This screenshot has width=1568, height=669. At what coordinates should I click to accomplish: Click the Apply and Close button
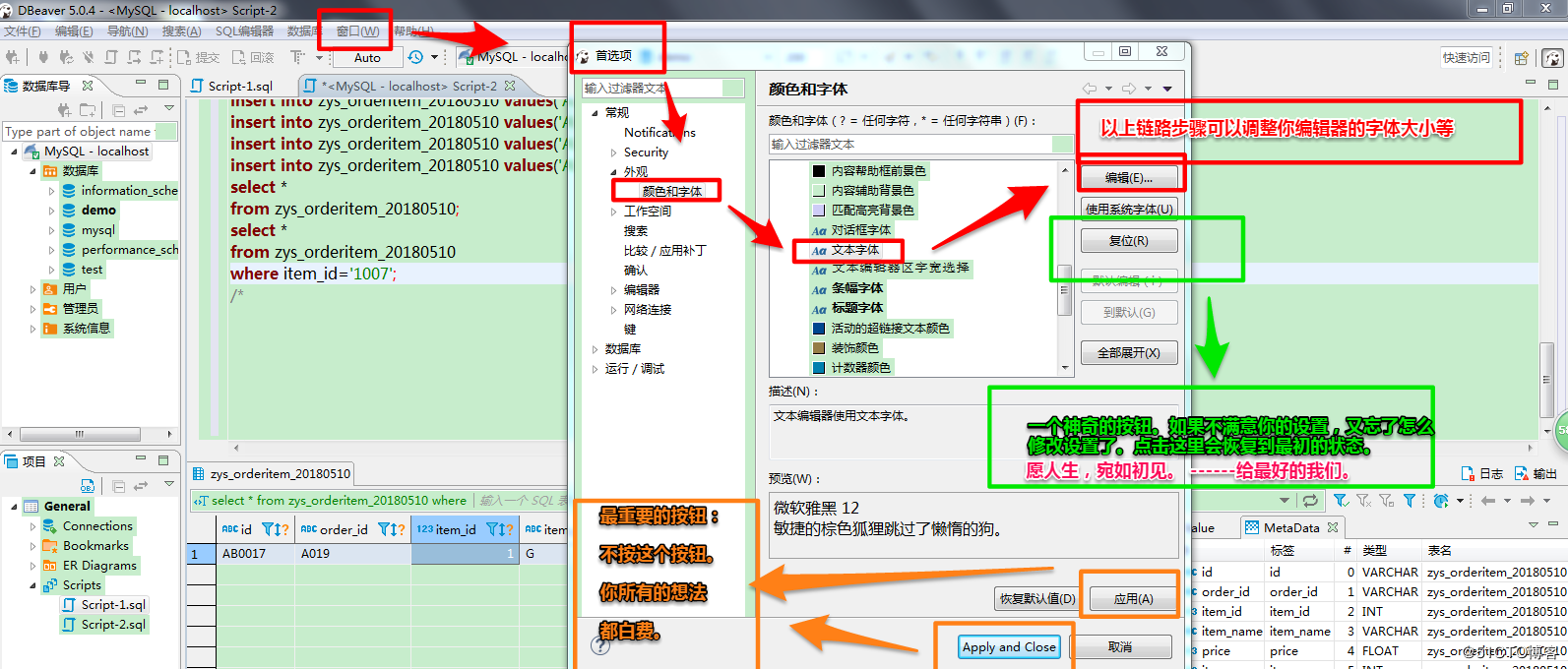pos(1008,646)
